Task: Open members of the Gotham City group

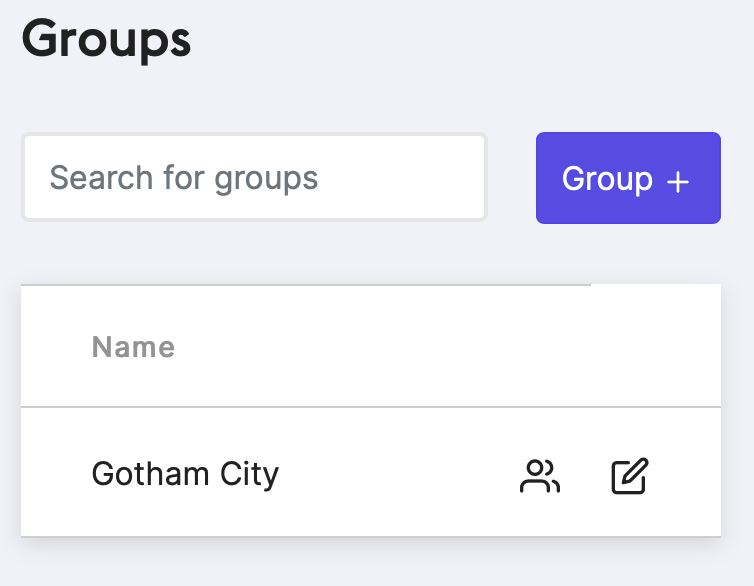Action: coord(540,476)
